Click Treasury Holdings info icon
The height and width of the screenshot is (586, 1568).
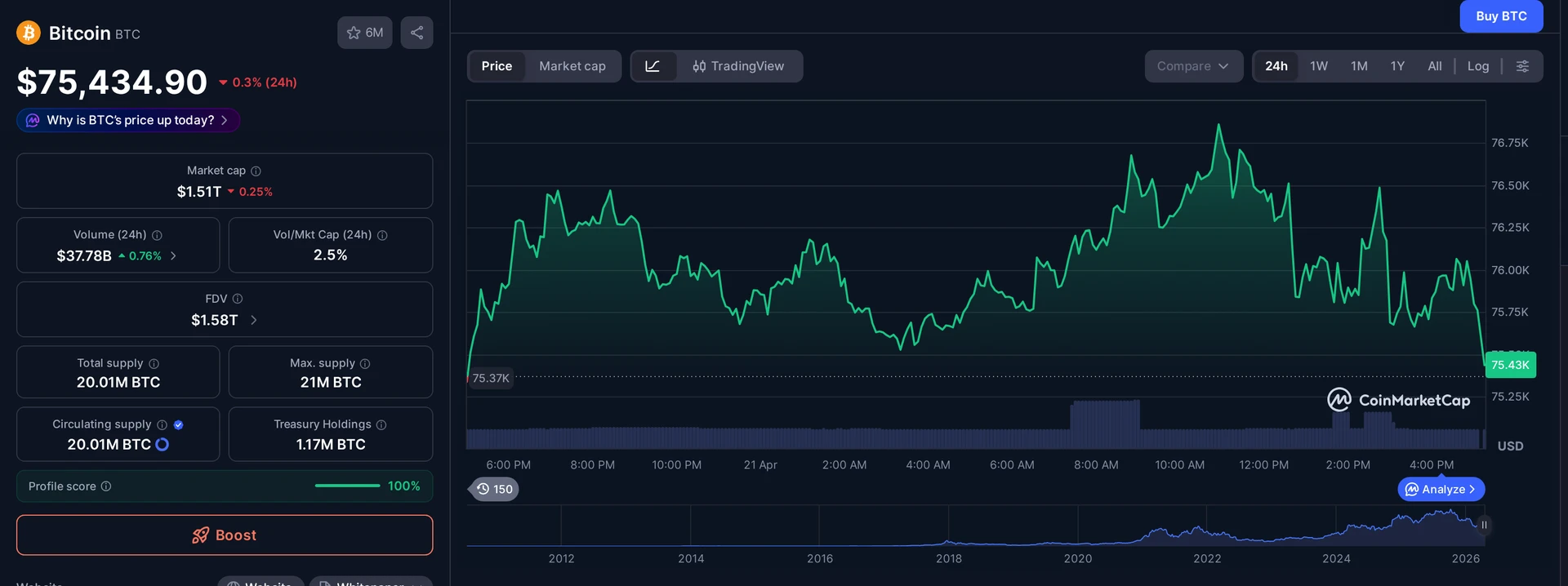click(x=381, y=424)
